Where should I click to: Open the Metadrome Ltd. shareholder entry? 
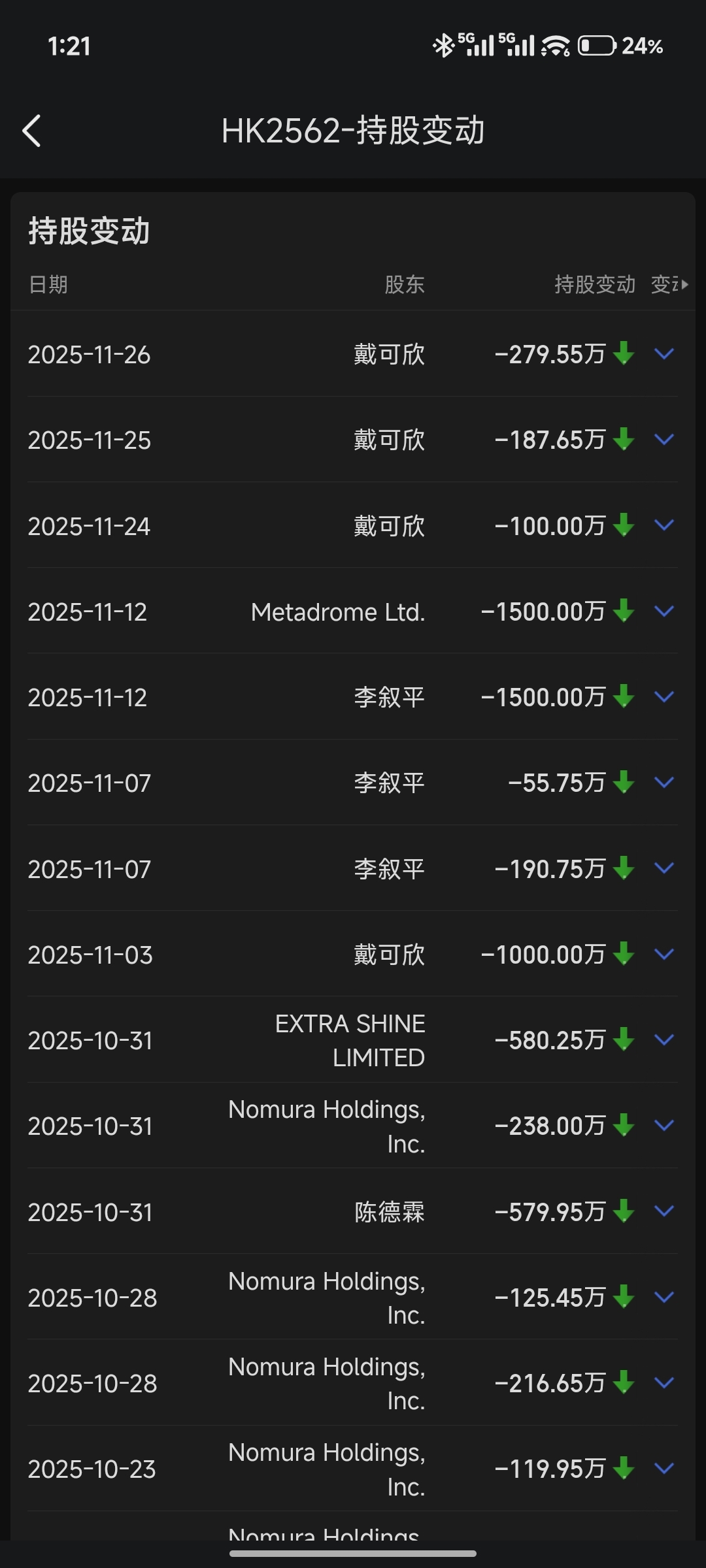338,612
